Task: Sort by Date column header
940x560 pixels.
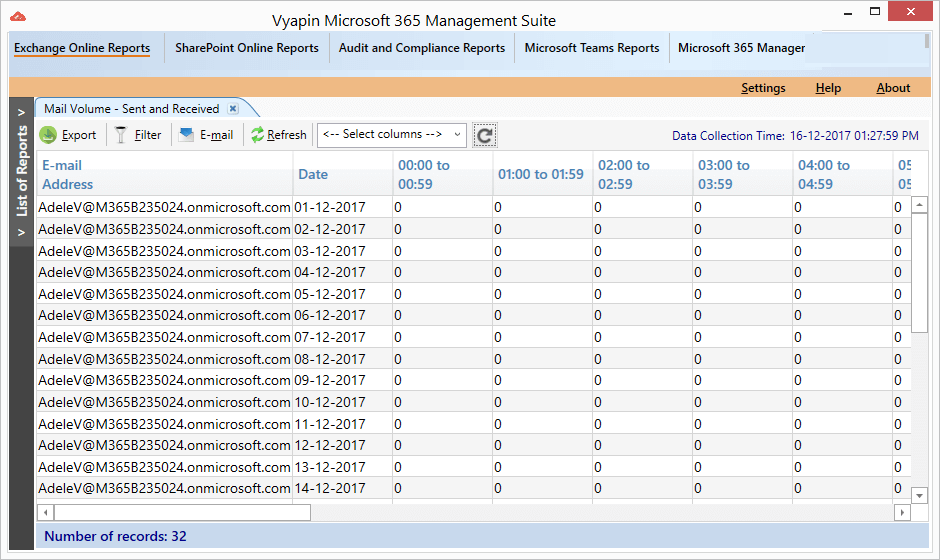Action: click(x=343, y=174)
